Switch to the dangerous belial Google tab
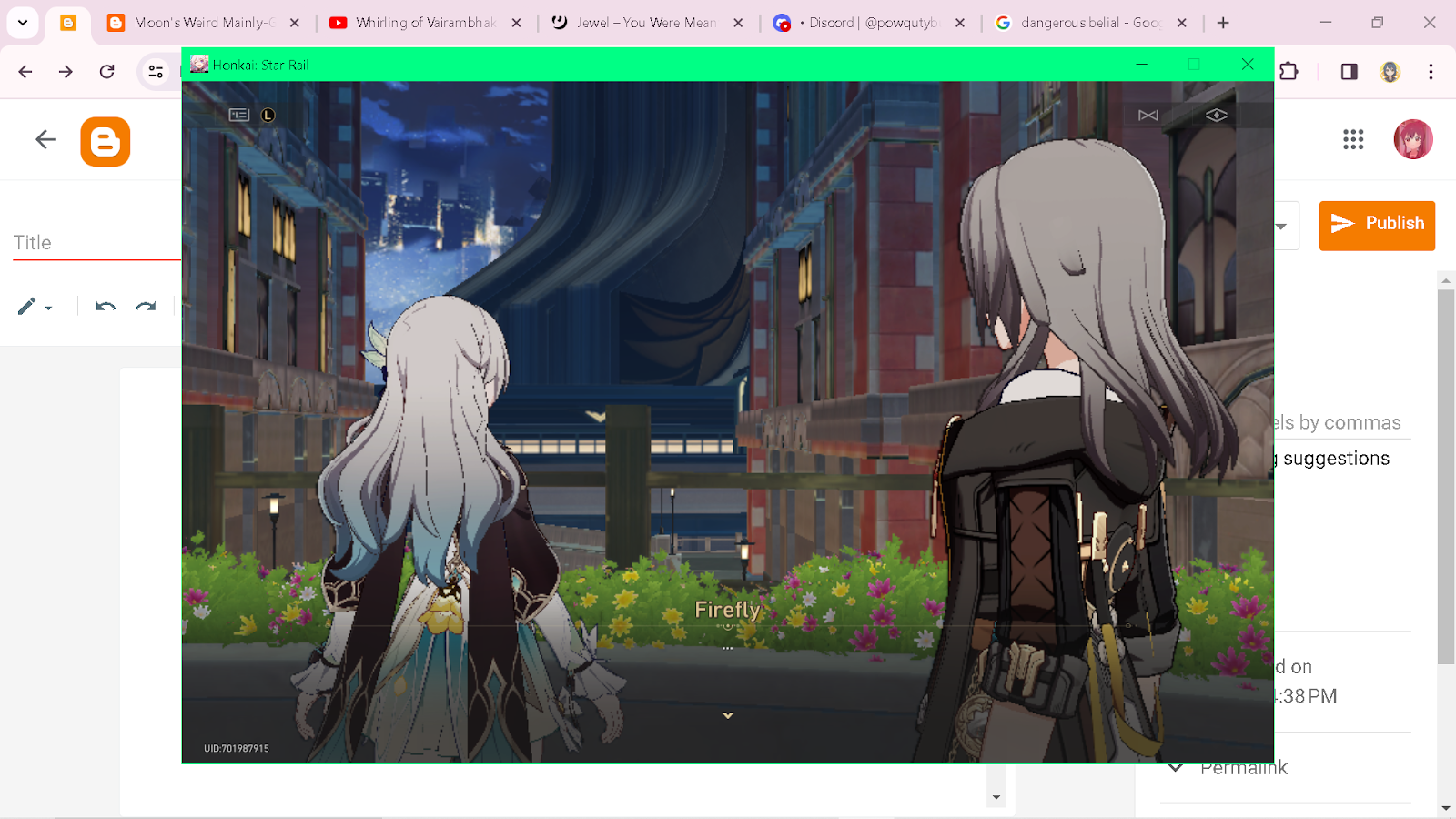 point(1090,23)
